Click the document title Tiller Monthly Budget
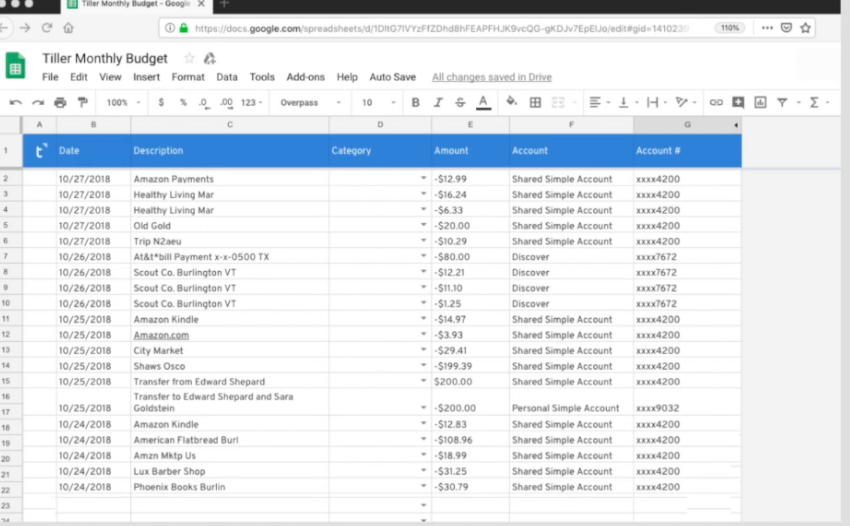This screenshot has width=850, height=526. 105,58
